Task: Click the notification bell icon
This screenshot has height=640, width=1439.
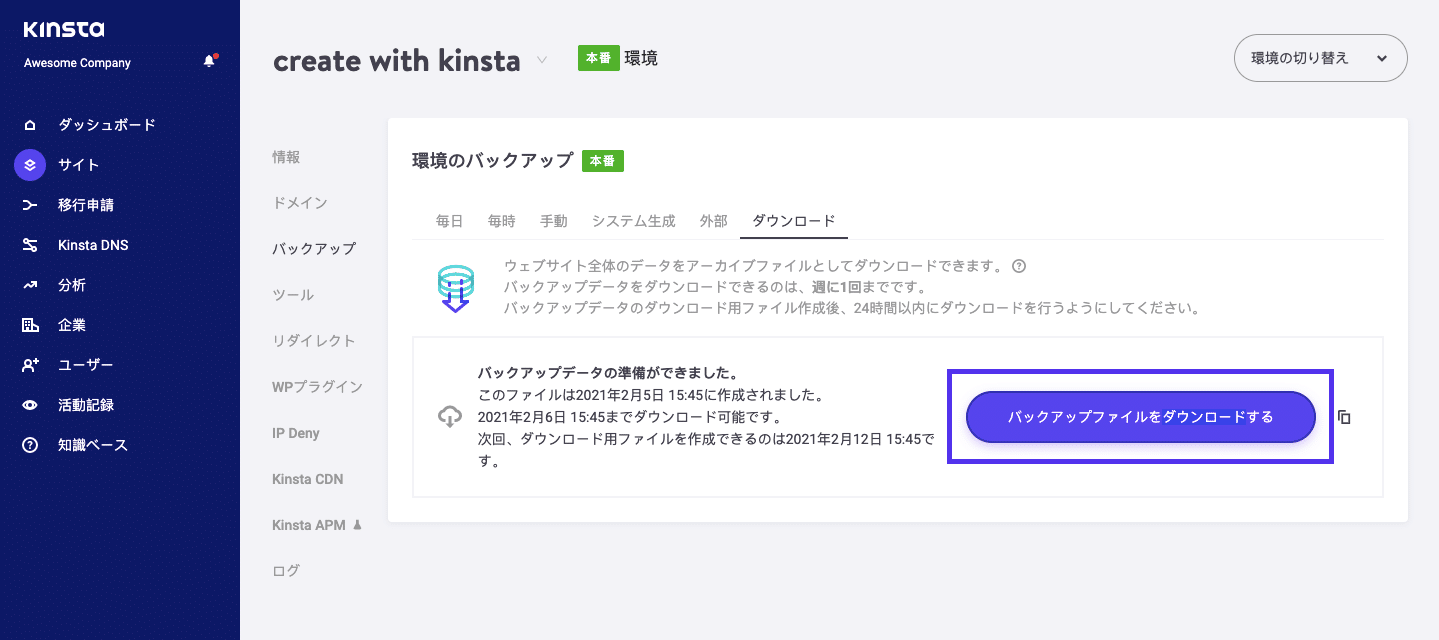Action: point(210,61)
